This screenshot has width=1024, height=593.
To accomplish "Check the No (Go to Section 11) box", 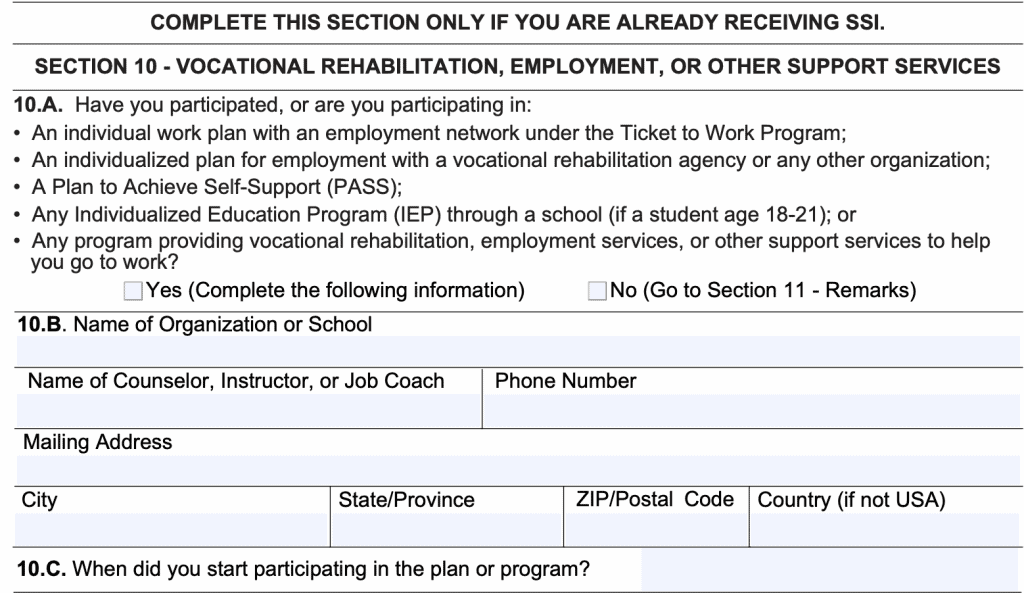I will (x=597, y=292).
